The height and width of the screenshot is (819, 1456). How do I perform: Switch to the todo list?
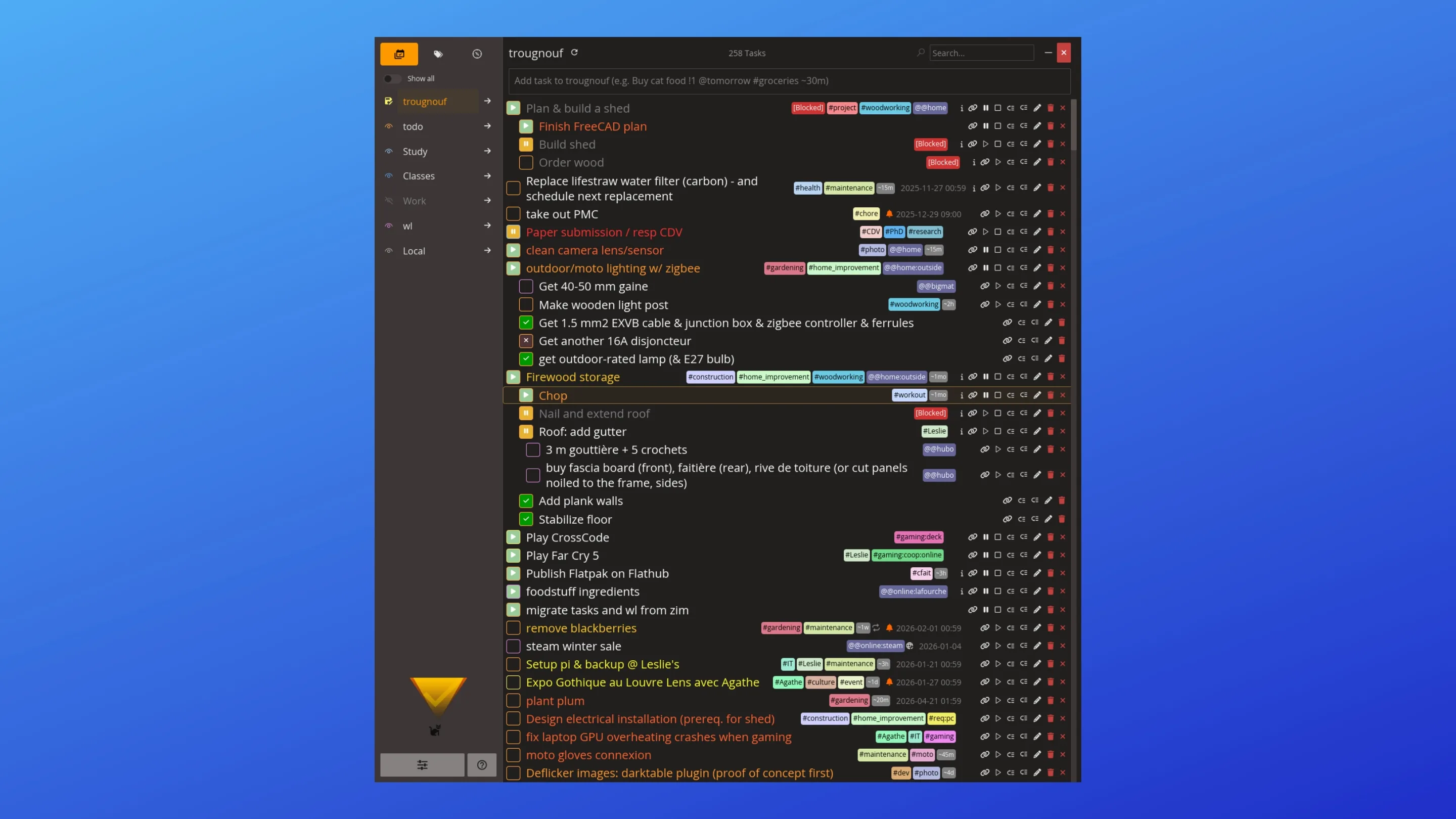tap(413, 126)
